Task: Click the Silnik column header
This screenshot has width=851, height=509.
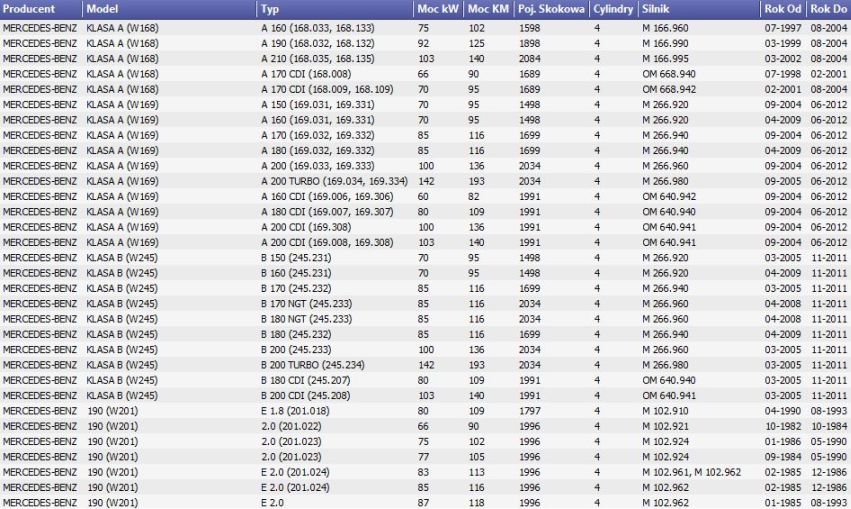Action: coord(699,9)
